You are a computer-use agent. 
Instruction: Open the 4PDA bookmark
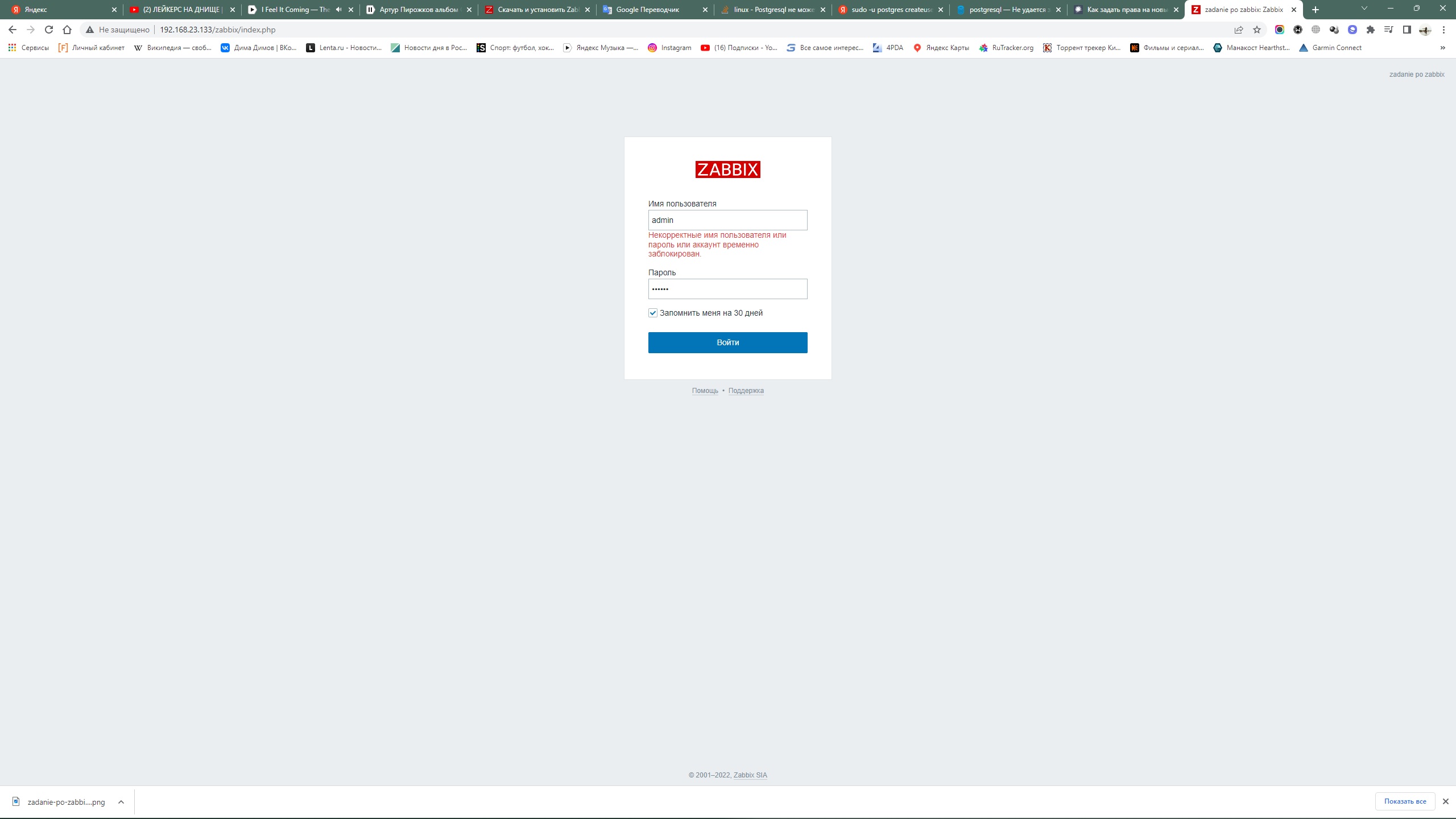(x=888, y=48)
